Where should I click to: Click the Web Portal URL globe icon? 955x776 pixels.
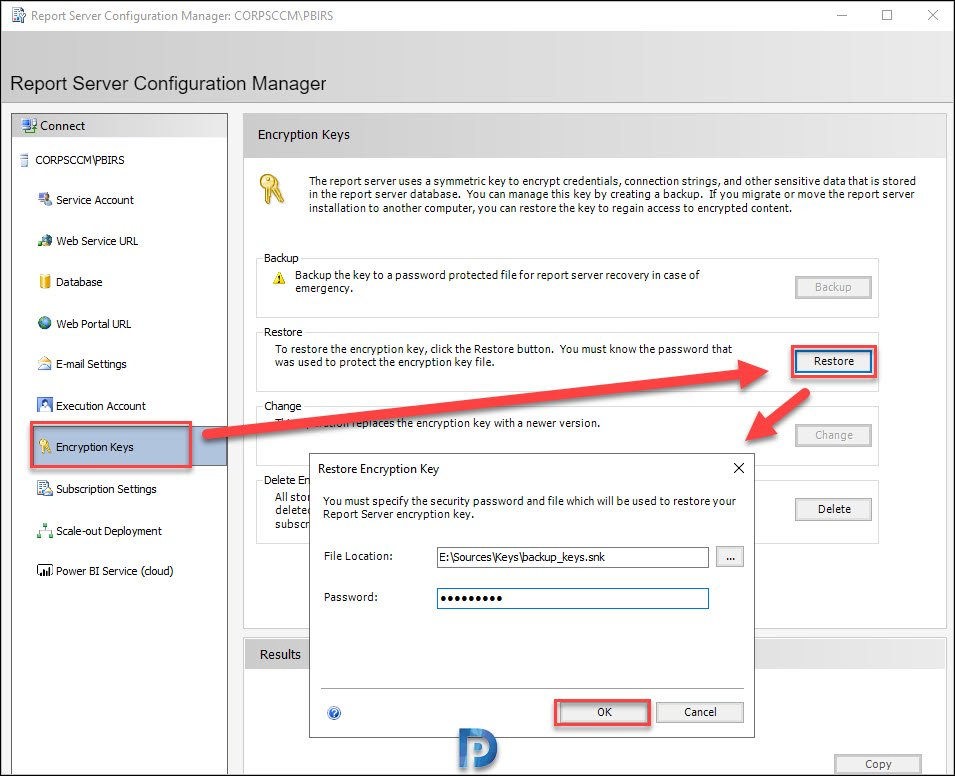(x=44, y=323)
